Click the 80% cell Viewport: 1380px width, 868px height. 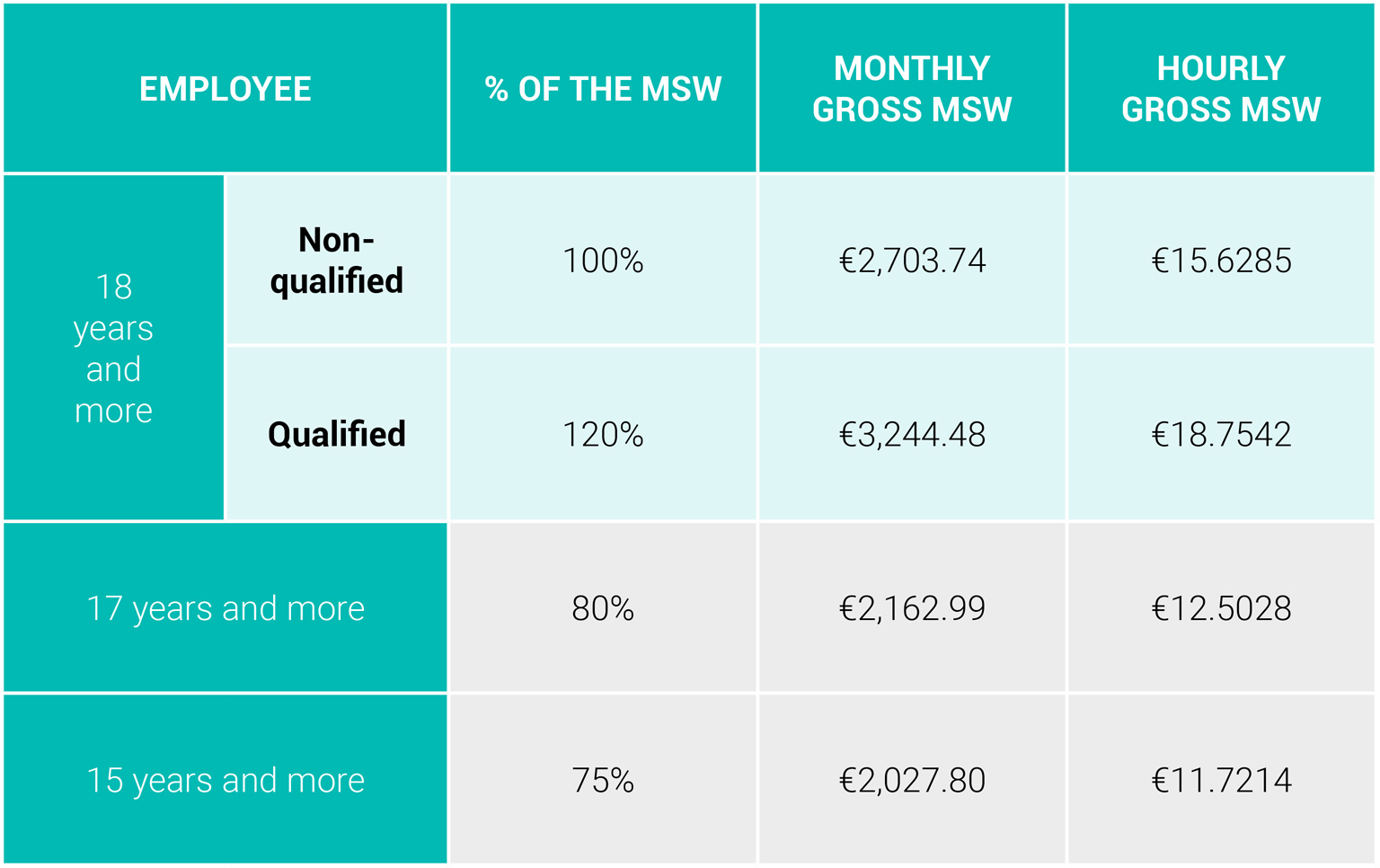point(603,608)
